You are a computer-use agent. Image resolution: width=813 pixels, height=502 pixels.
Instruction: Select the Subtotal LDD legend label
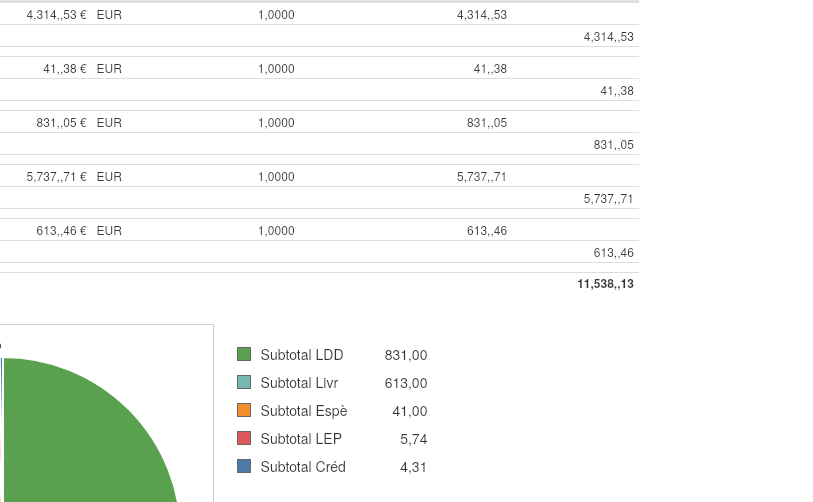coord(302,355)
